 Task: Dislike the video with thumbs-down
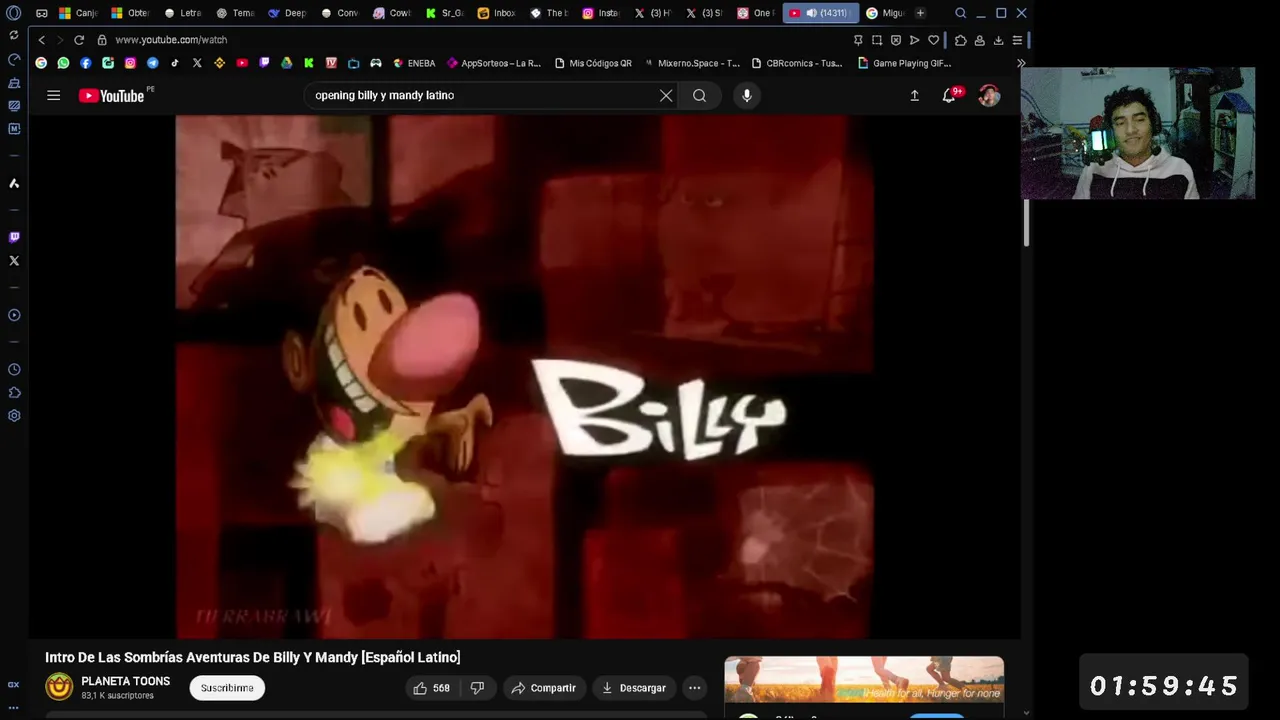point(477,688)
